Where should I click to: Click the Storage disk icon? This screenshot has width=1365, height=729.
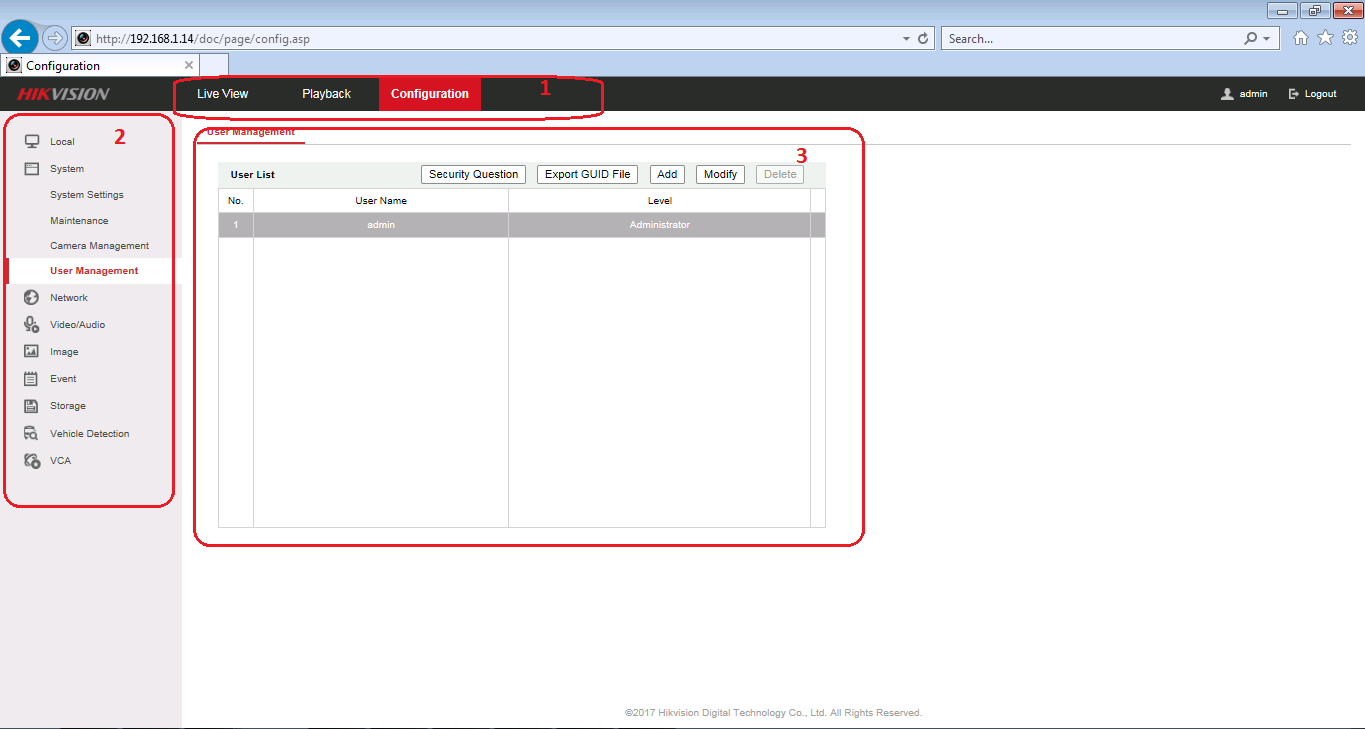tap(32, 406)
